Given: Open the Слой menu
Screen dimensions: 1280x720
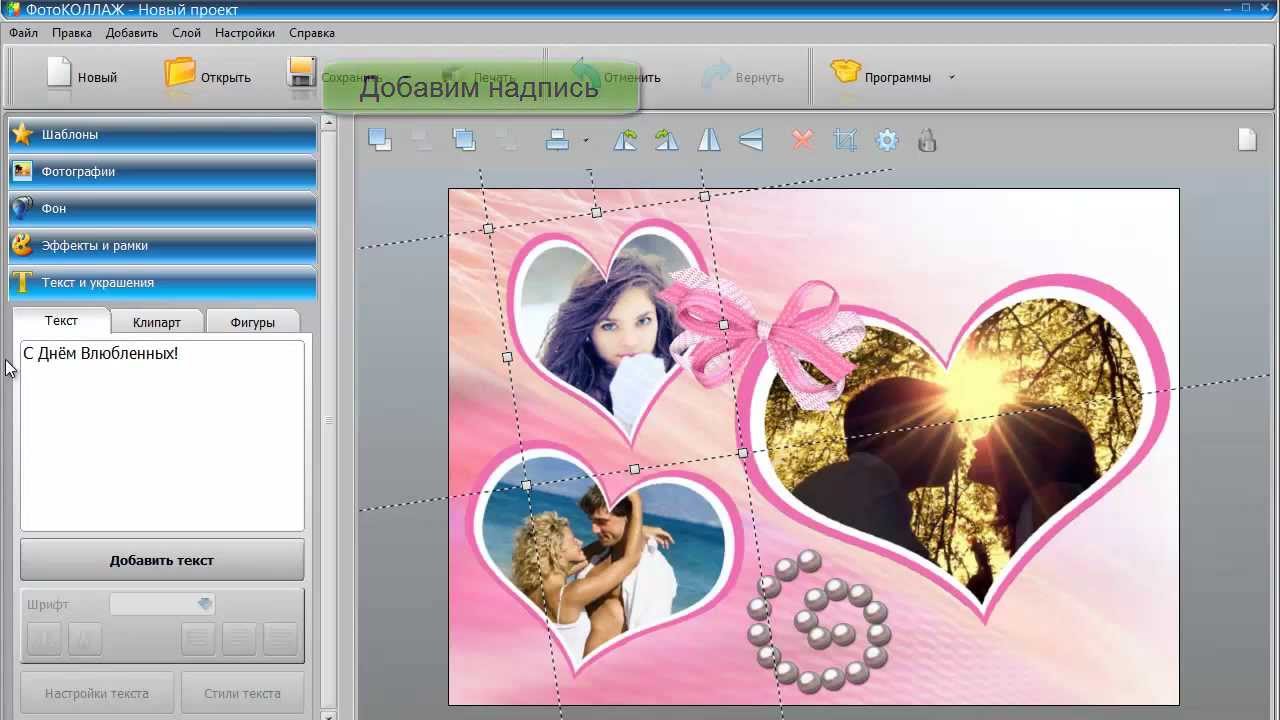Looking at the screenshot, I should (186, 33).
